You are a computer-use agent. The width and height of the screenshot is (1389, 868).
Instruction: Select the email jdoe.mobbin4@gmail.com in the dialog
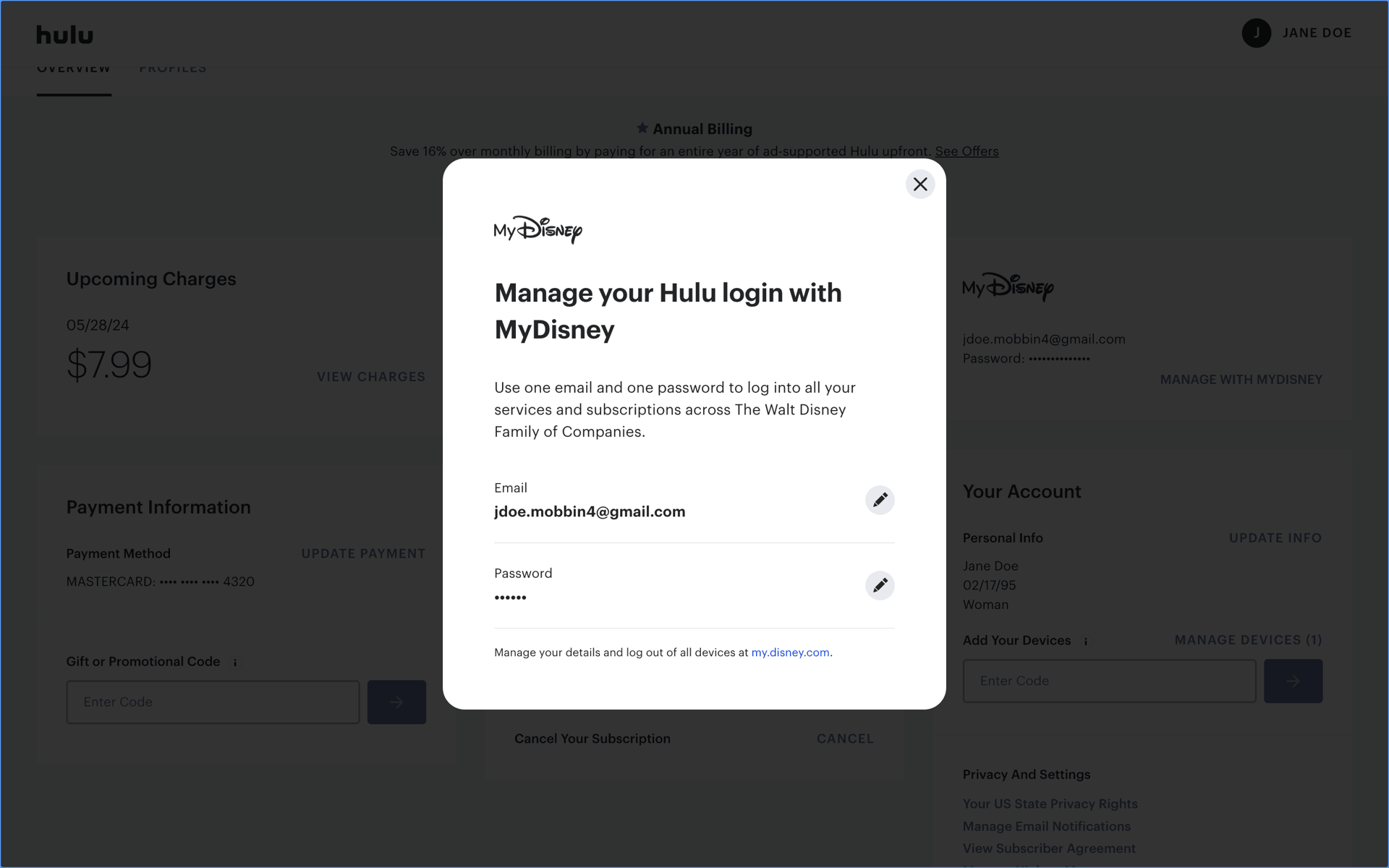[590, 511]
